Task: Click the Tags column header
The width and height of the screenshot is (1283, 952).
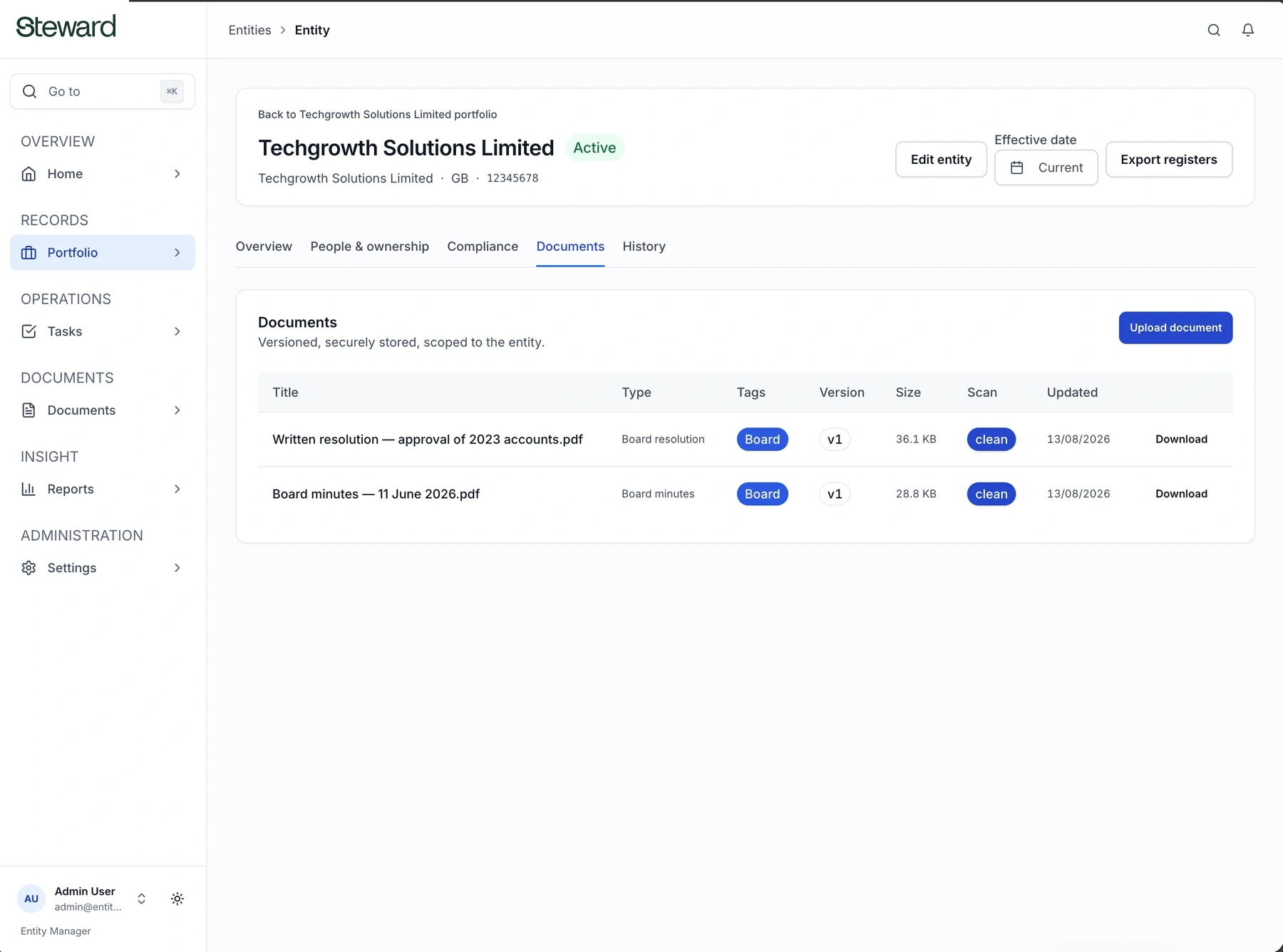Action: [x=751, y=393]
